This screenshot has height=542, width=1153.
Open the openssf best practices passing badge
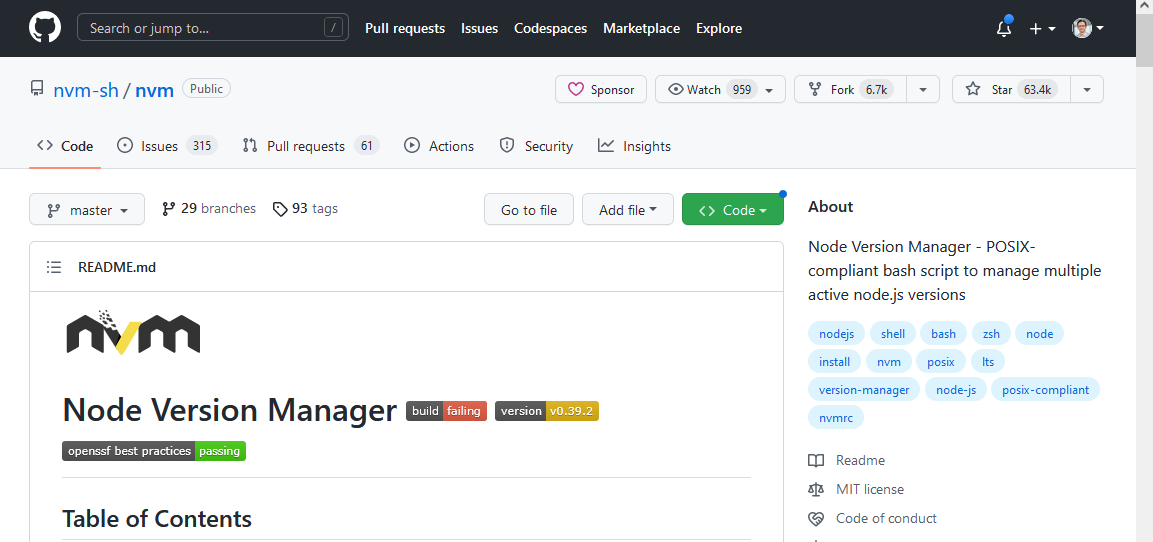coord(154,451)
